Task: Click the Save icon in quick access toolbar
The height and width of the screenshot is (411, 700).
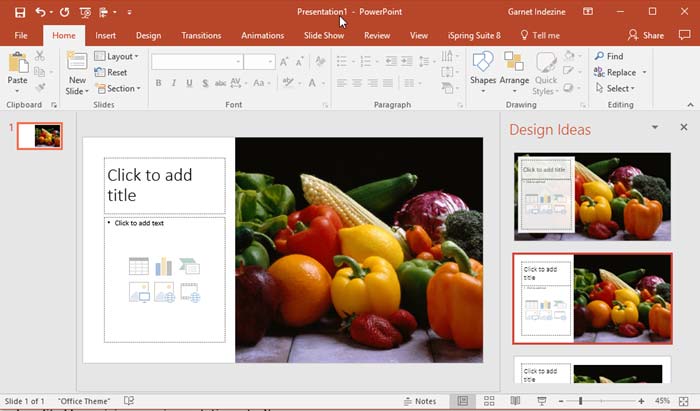Action: (x=20, y=12)
